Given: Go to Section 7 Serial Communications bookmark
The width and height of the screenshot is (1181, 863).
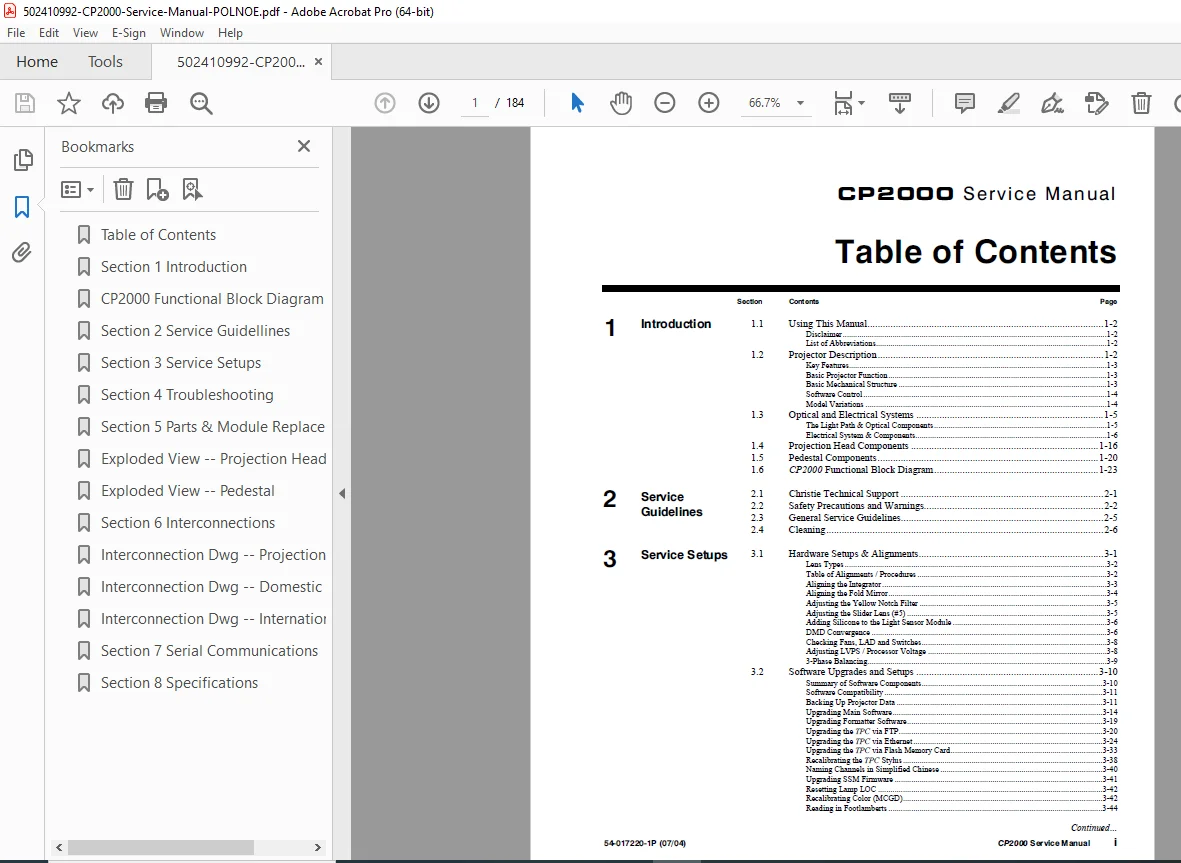Looking at the screenshot, I should 209,651.
